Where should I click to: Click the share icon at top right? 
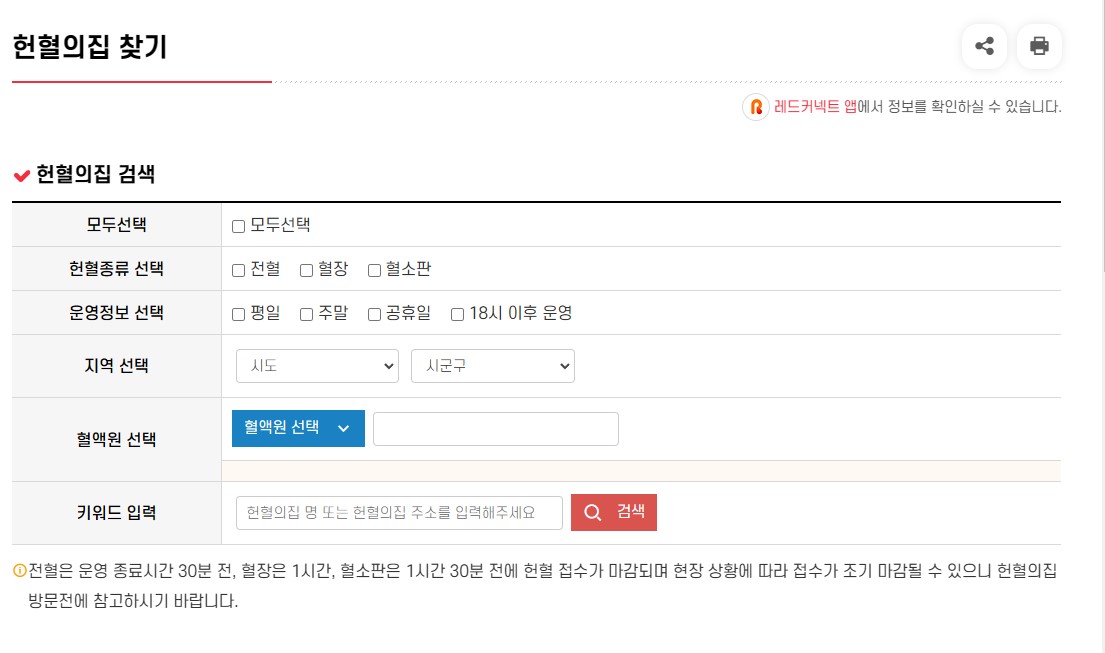[984, 46]
